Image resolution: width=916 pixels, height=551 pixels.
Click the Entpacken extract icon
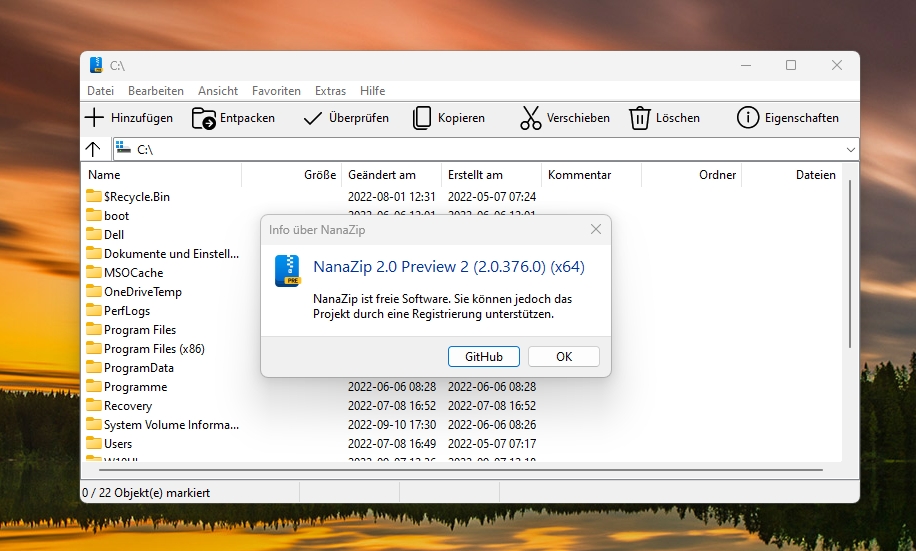(x=203, y=118)
